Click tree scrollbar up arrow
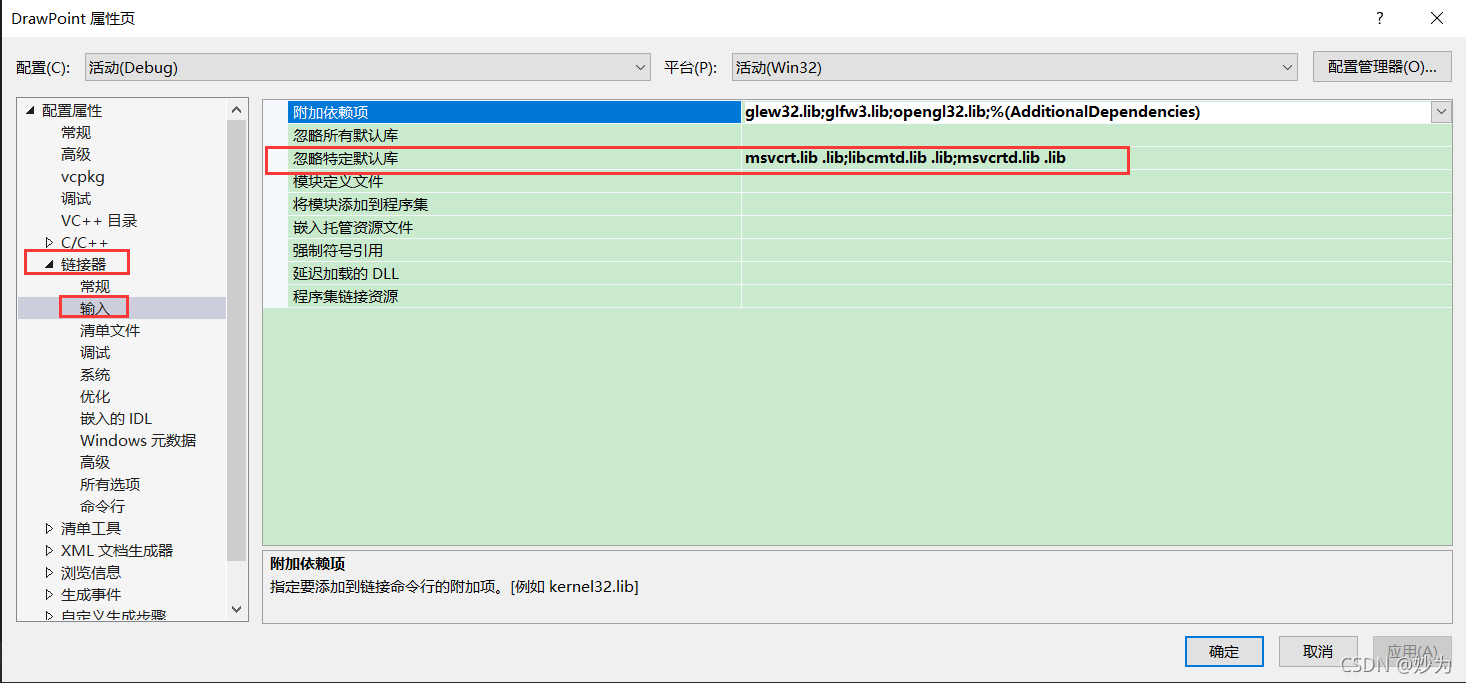The height and width of the screenshot is (683, 1466). point(237,110)
